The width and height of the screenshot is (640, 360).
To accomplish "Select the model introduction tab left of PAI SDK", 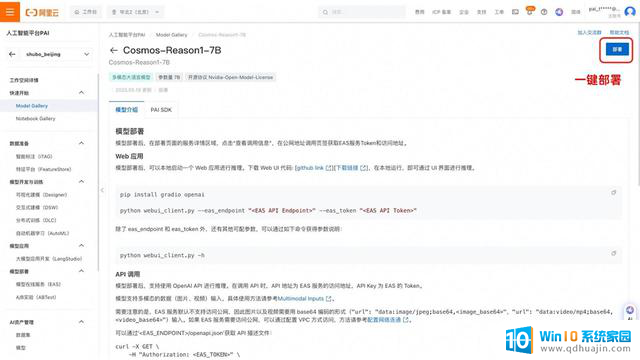I will click(127, 110).
